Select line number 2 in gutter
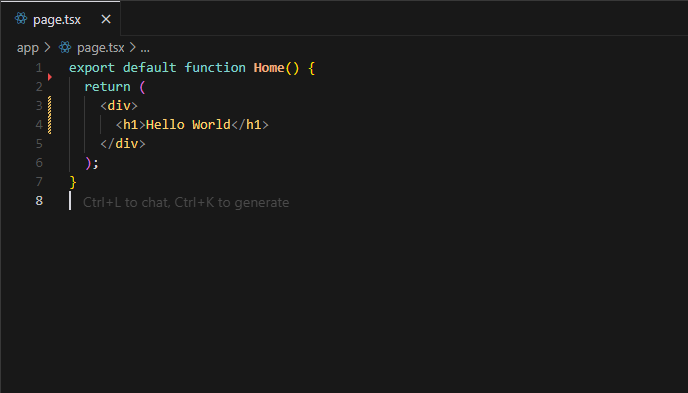 (x=39, y=87)
